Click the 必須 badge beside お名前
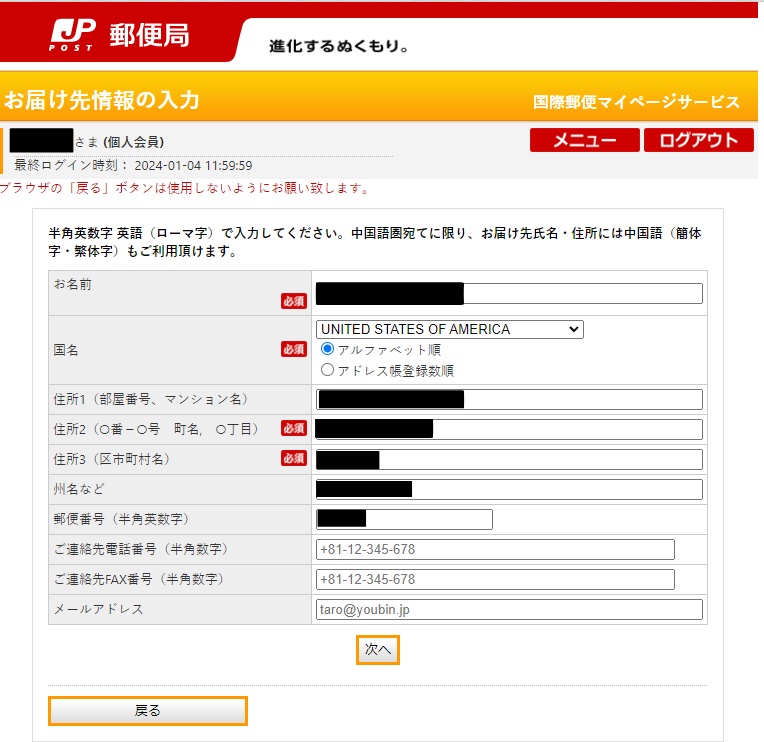 (293, 301)
